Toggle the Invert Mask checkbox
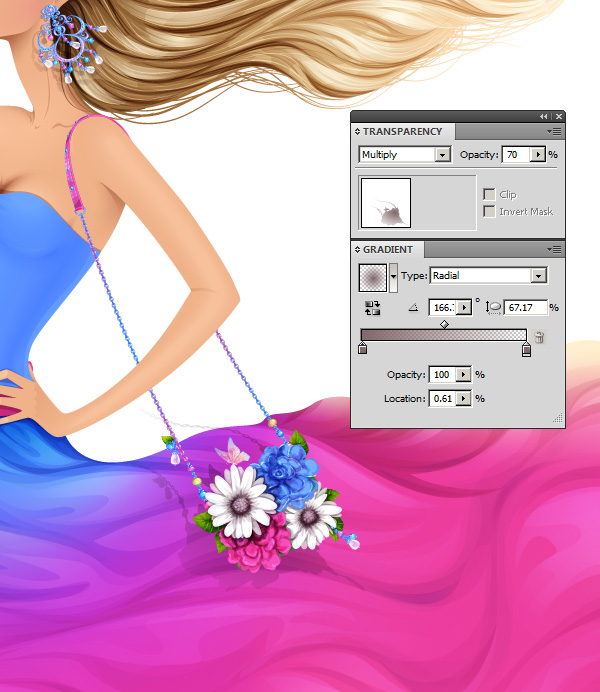The width and height of the screenshot is (600, 692). (x=489, y=211)
